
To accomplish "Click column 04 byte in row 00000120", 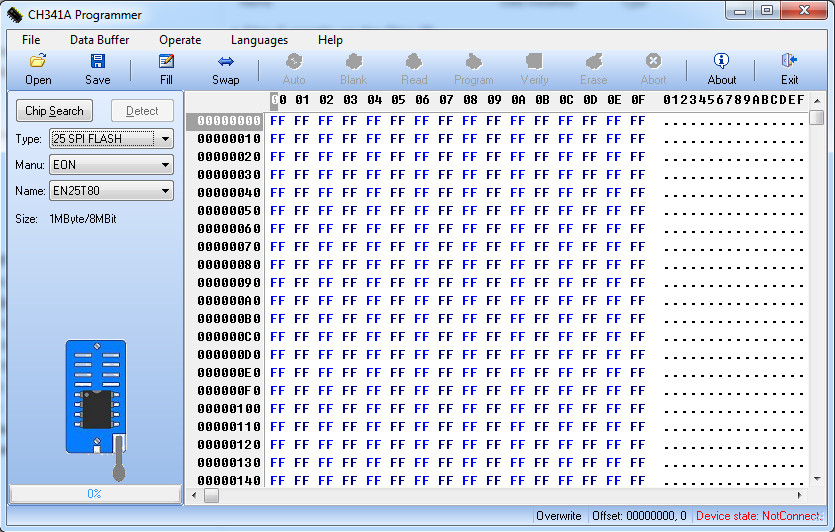I will (374, 445).
